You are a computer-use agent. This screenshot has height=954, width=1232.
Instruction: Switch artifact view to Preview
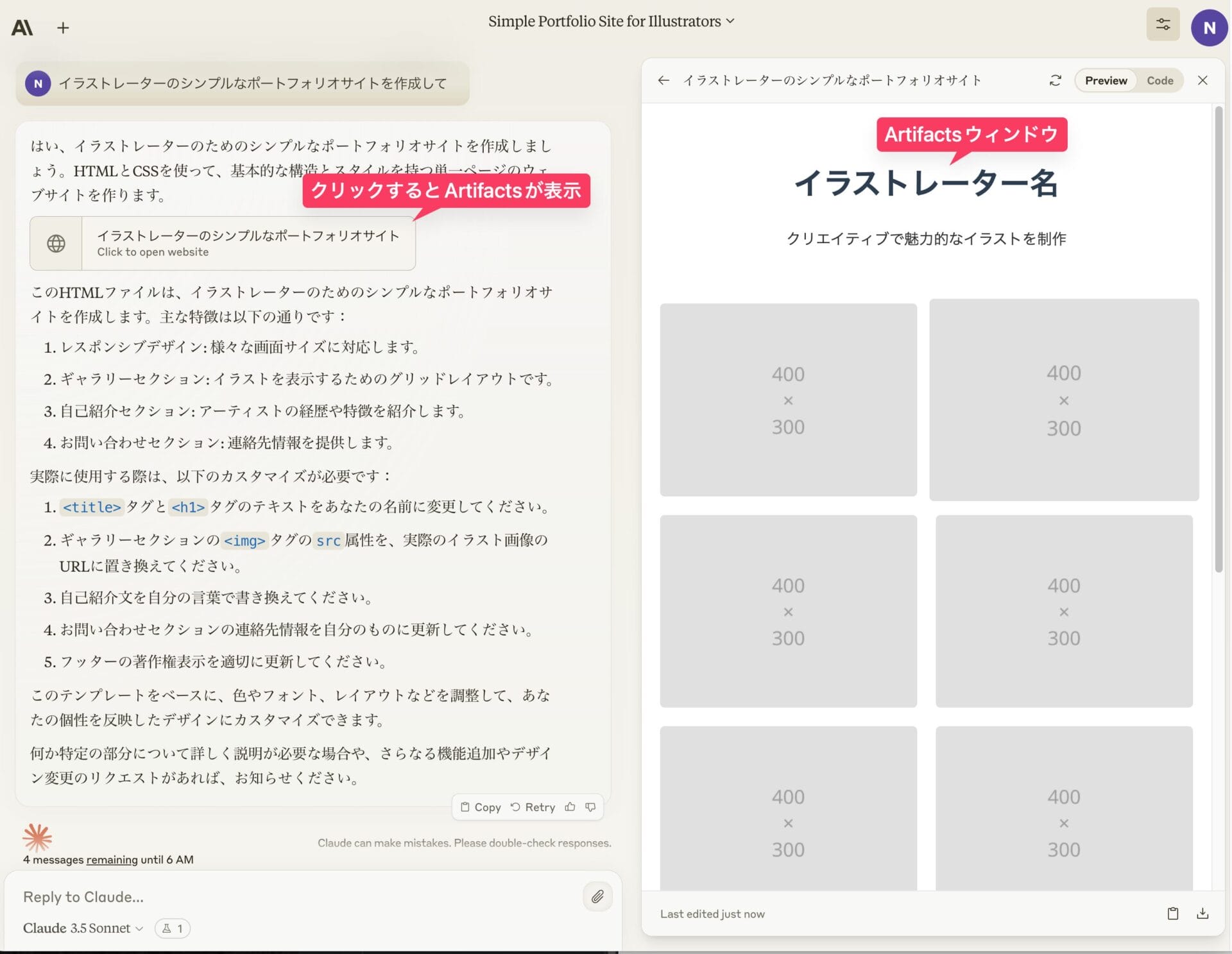point(1106,80)
